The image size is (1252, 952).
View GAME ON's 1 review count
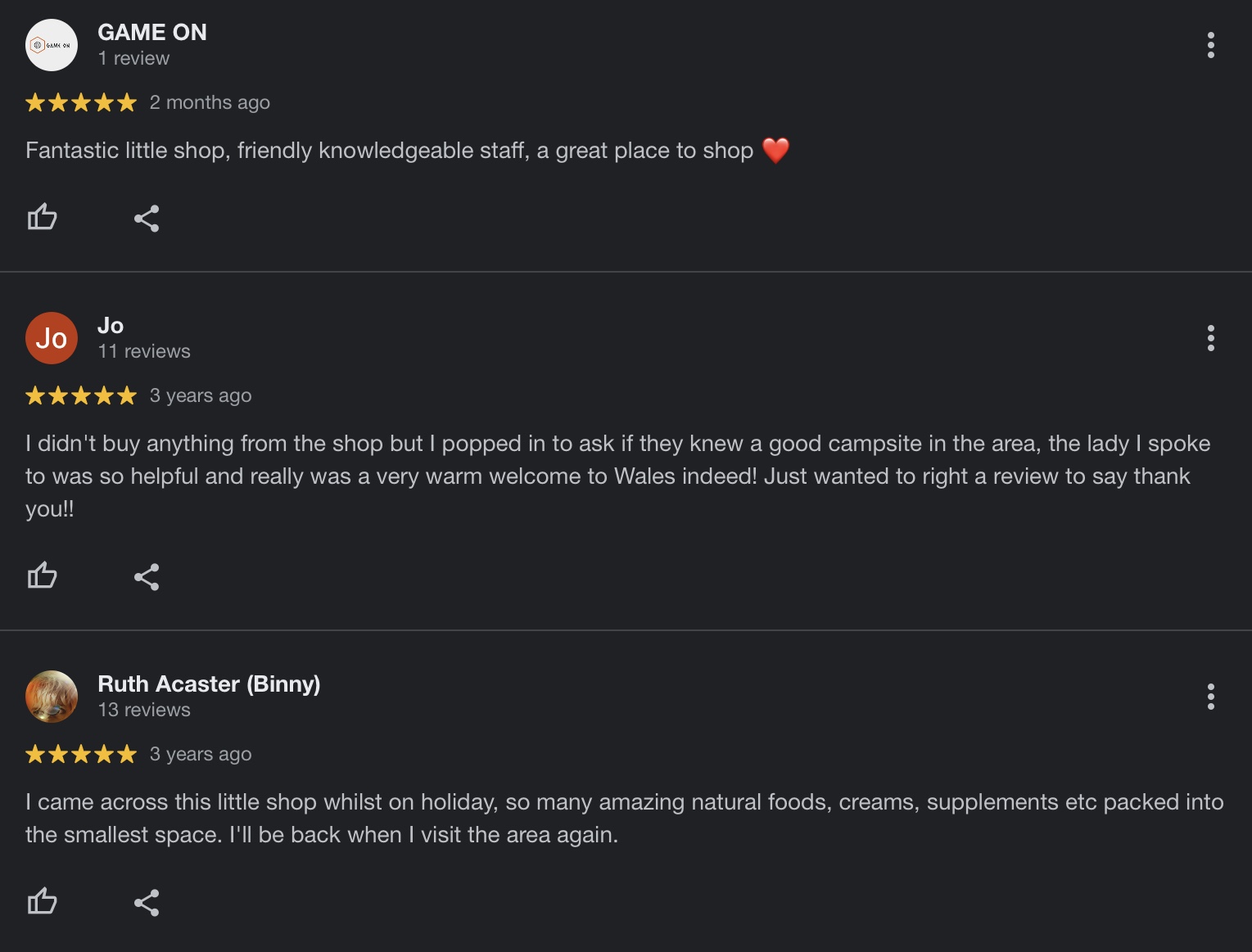click(x=133, y=58)
